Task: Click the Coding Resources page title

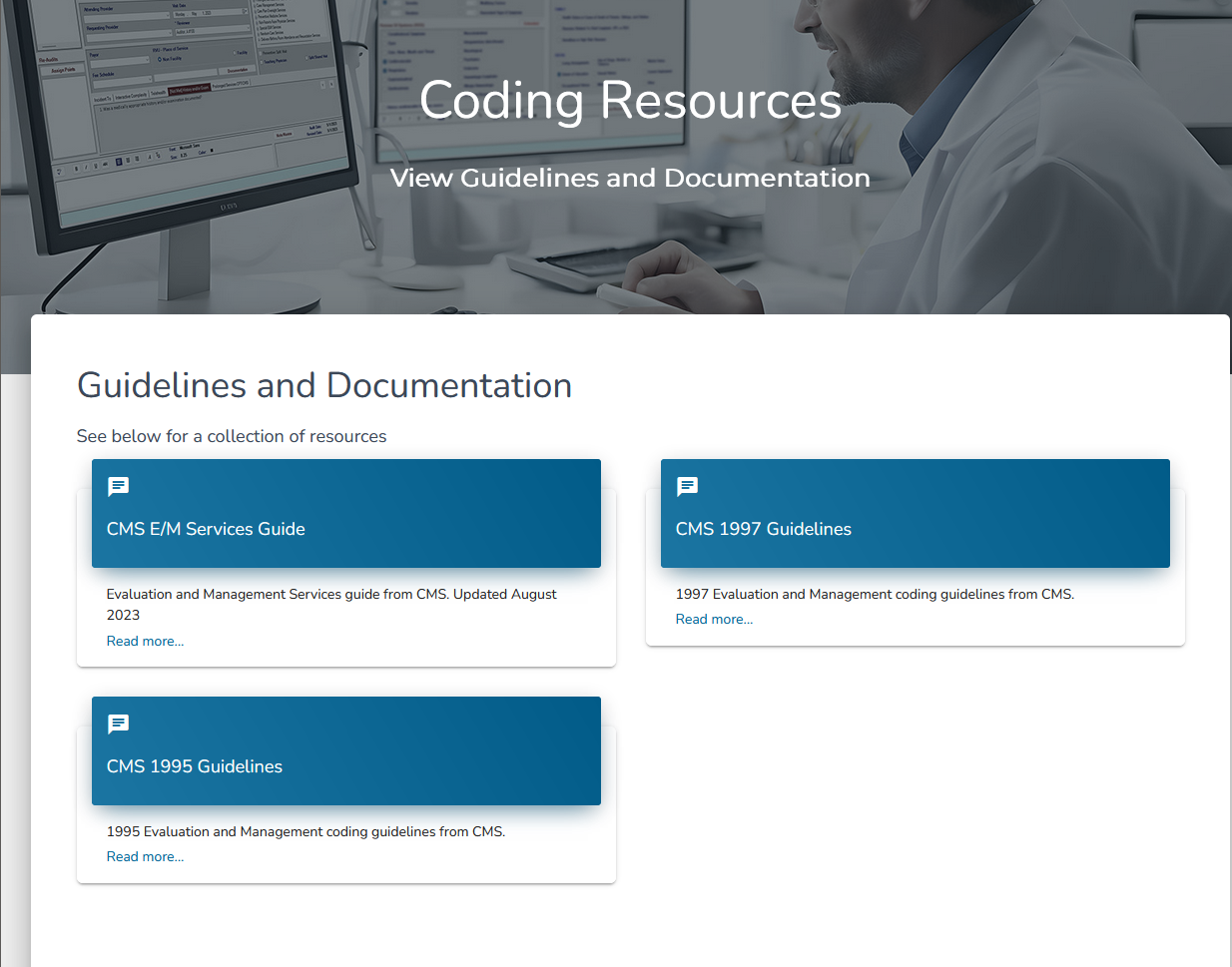Action: 630,100
